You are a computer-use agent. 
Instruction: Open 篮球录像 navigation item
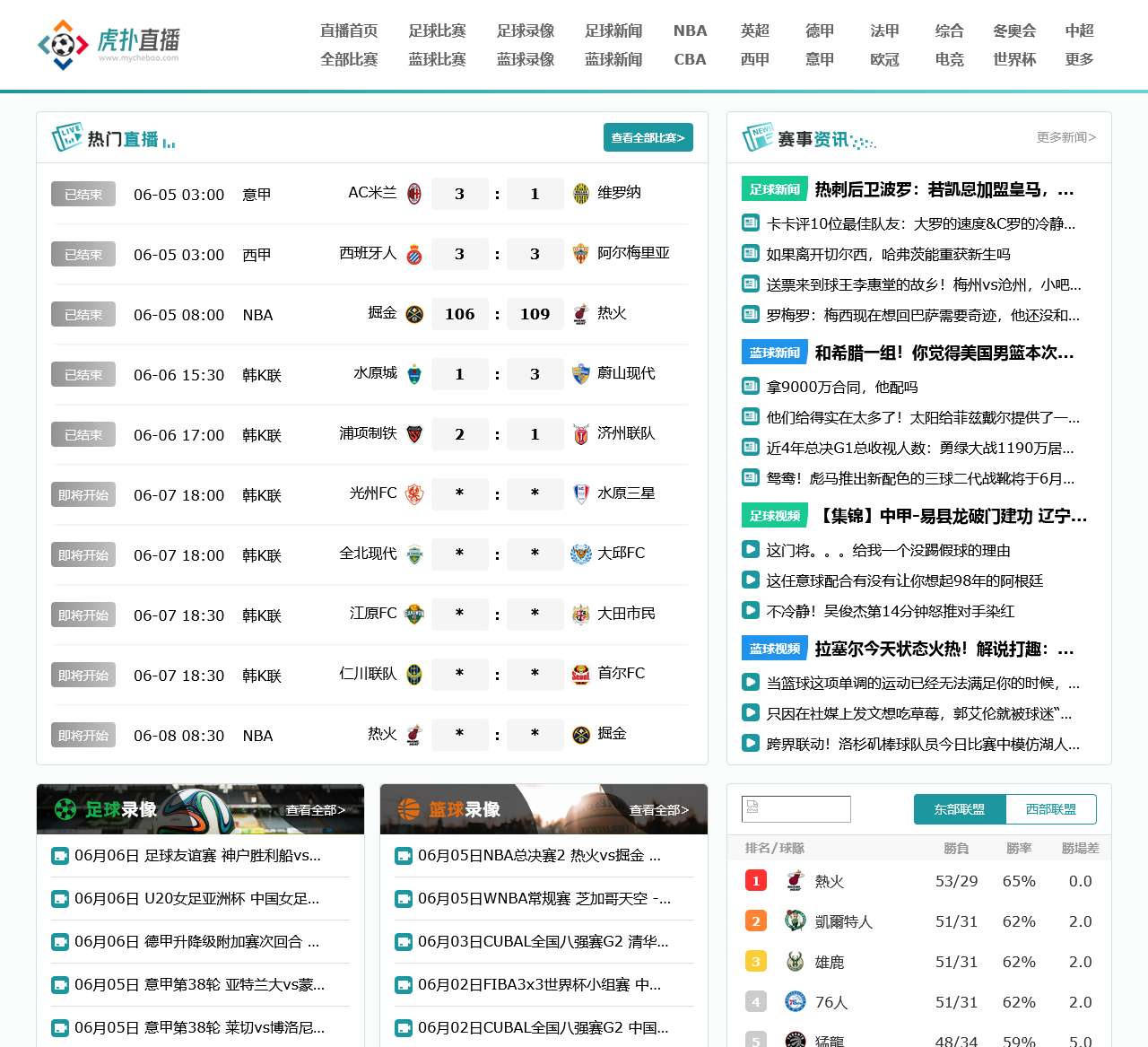[x=526, y=59]
